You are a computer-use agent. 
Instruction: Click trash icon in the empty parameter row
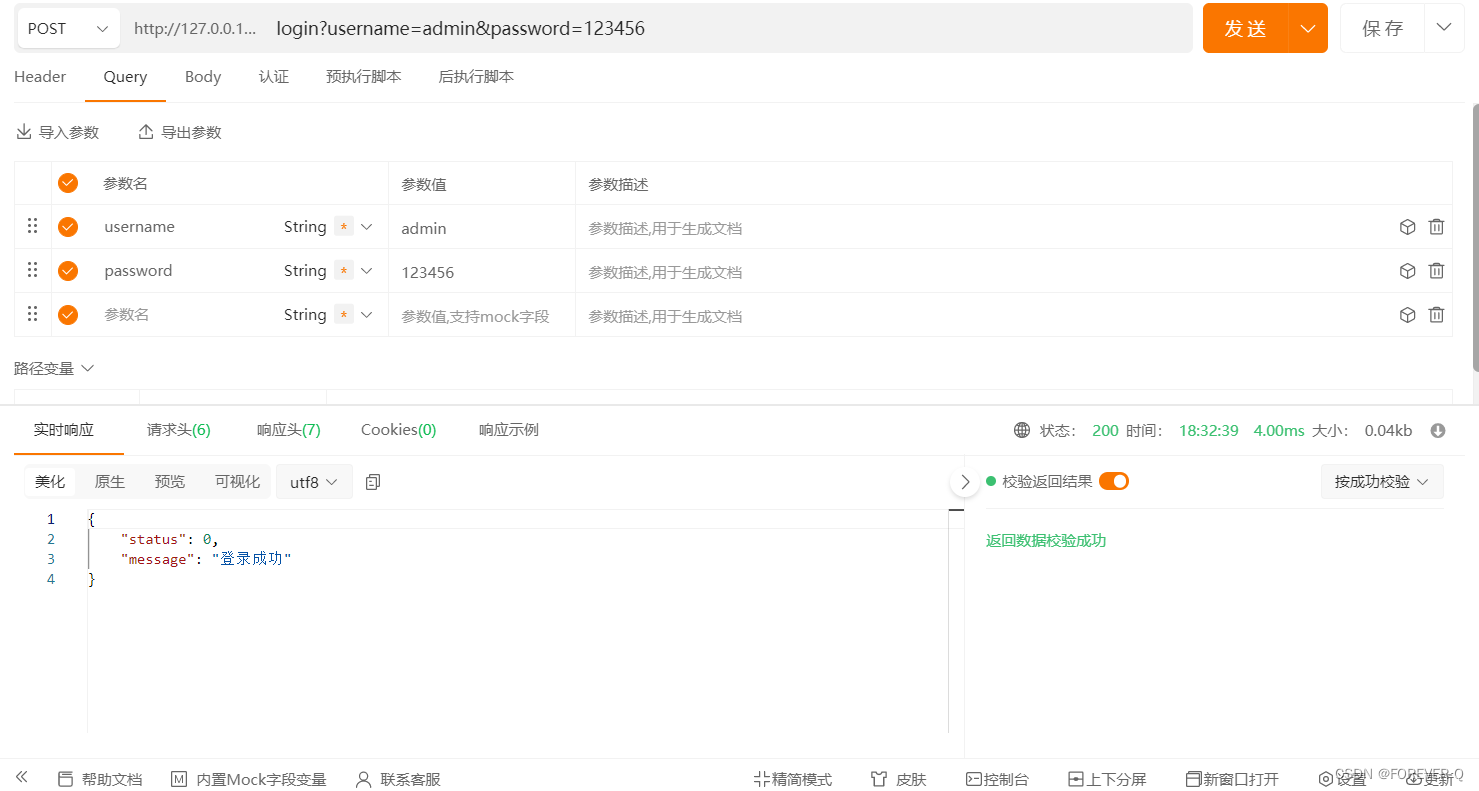(1436, 315)
